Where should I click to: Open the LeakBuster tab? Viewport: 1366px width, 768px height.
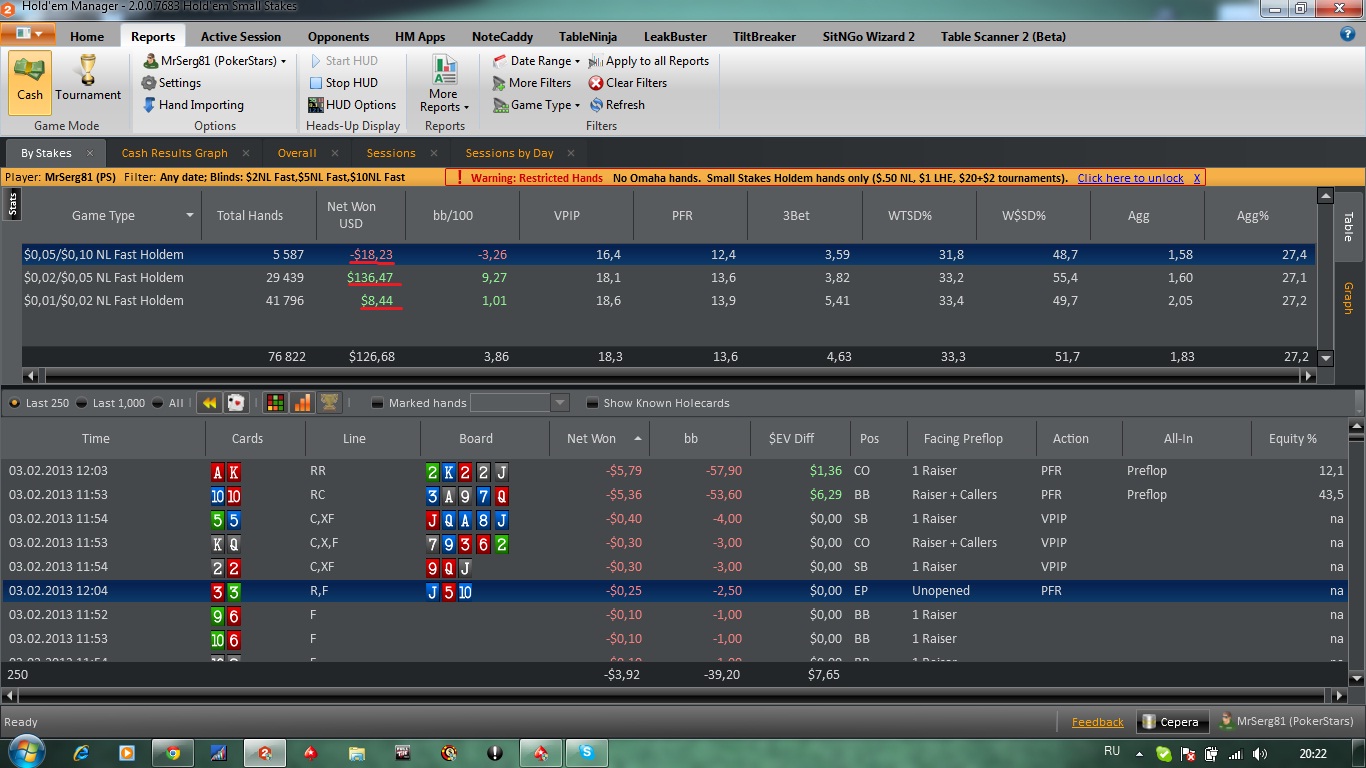675,37
